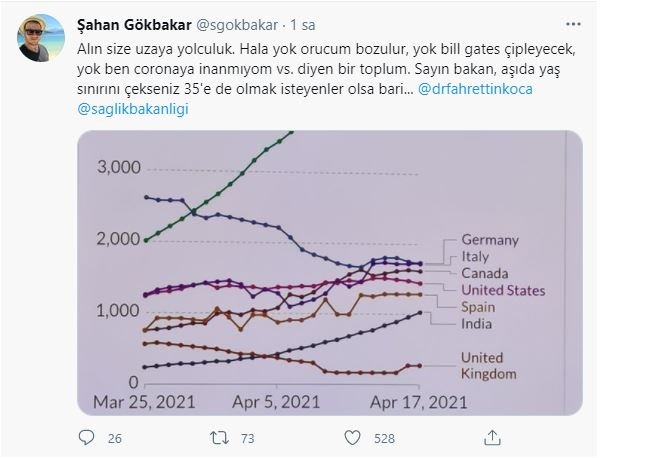The width and height of the screenshot is (652, 458).
Task: Open the three-dot more options menu
Action: coord(573,25)
